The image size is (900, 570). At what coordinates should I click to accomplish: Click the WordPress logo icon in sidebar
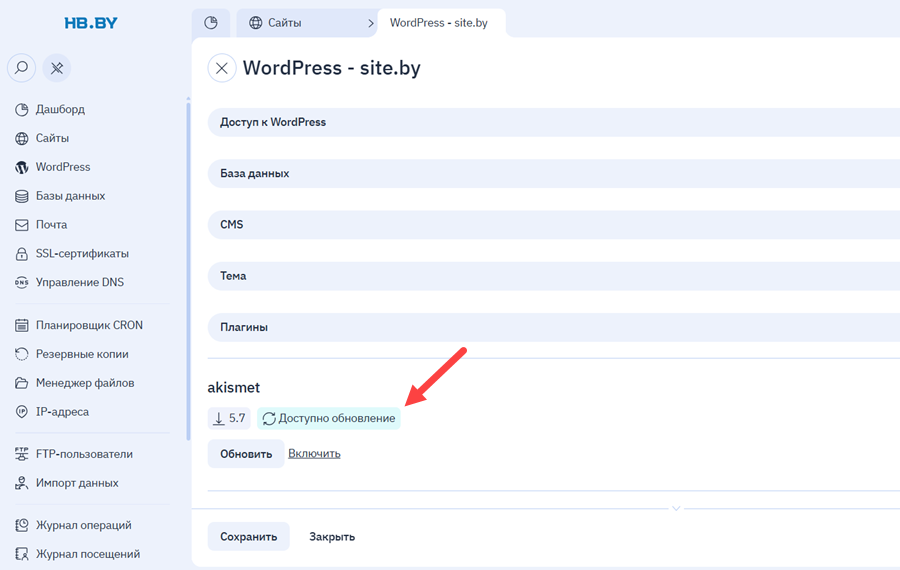click(22, 167)
